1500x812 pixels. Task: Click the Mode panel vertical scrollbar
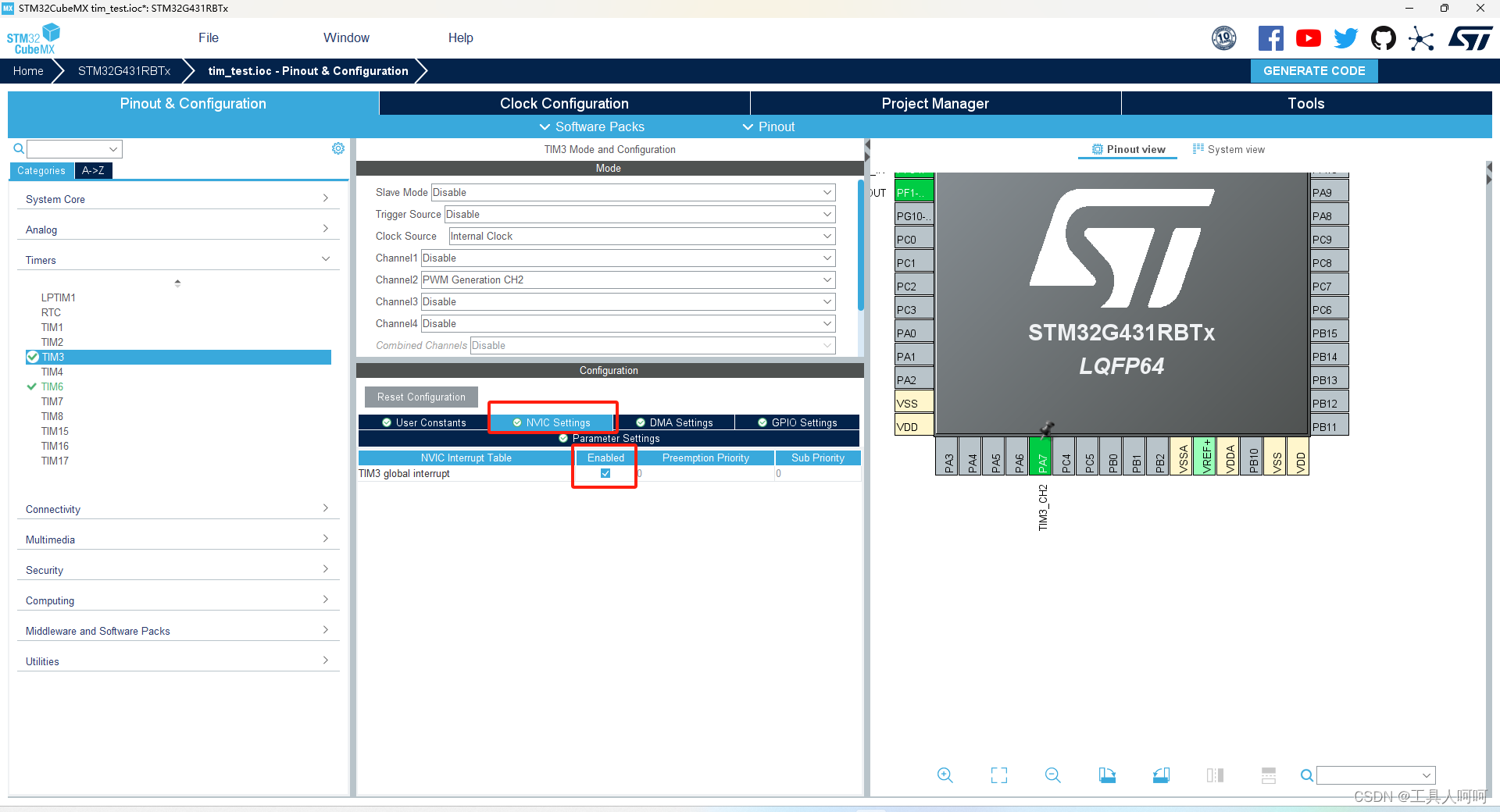pyautogui.click(x=861, y=245)
